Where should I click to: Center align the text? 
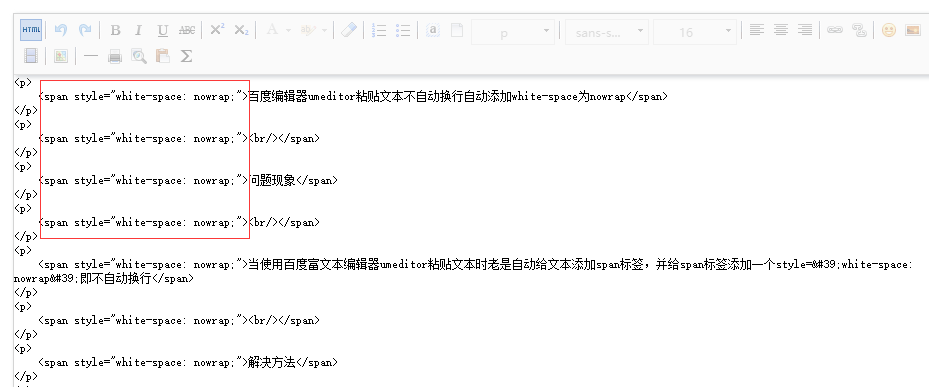point(781,30)
